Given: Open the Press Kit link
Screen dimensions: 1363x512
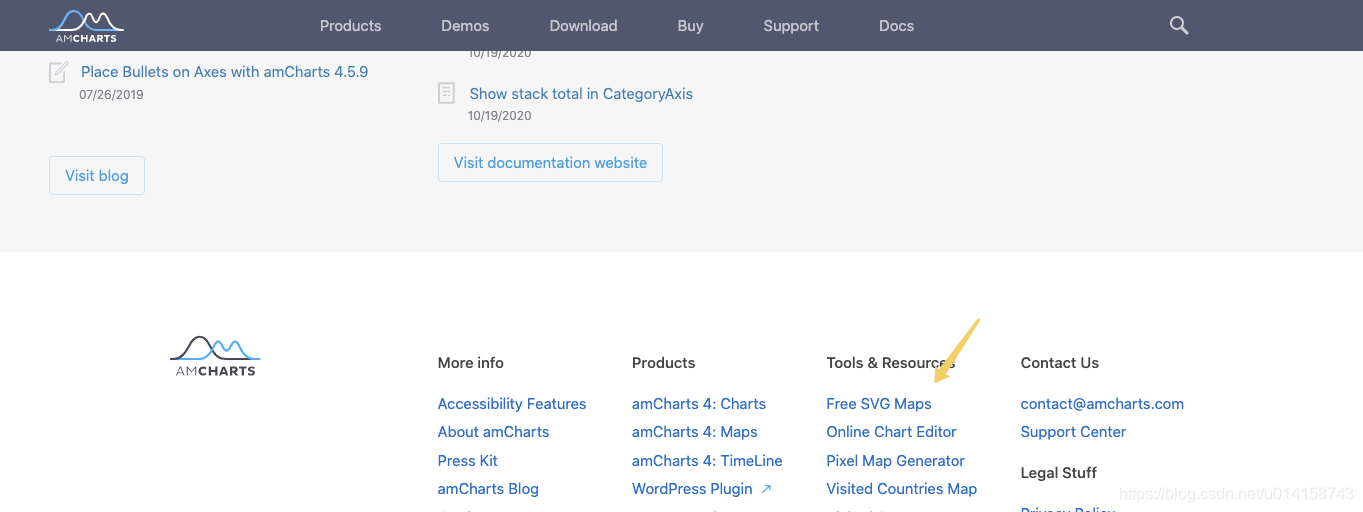Looking at the screenshot, I should point(467,461).
